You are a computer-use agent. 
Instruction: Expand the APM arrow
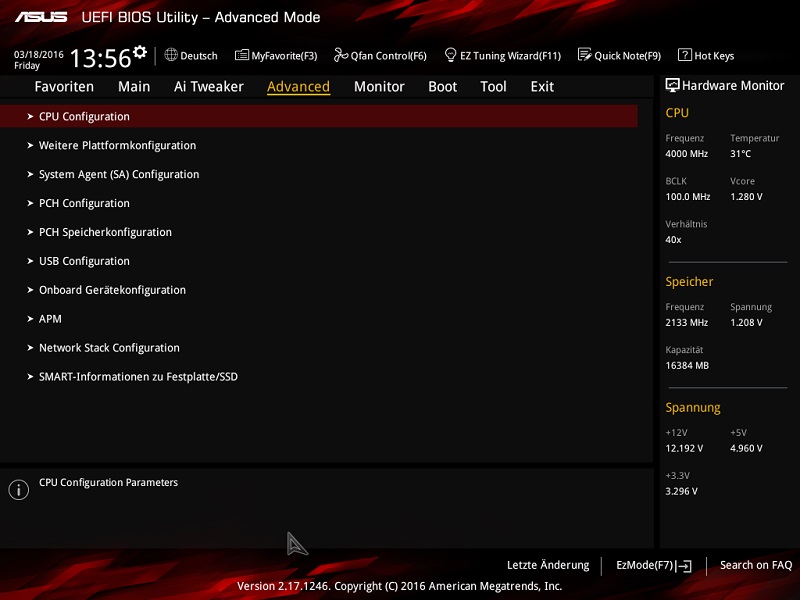click(x=30, y=319)
